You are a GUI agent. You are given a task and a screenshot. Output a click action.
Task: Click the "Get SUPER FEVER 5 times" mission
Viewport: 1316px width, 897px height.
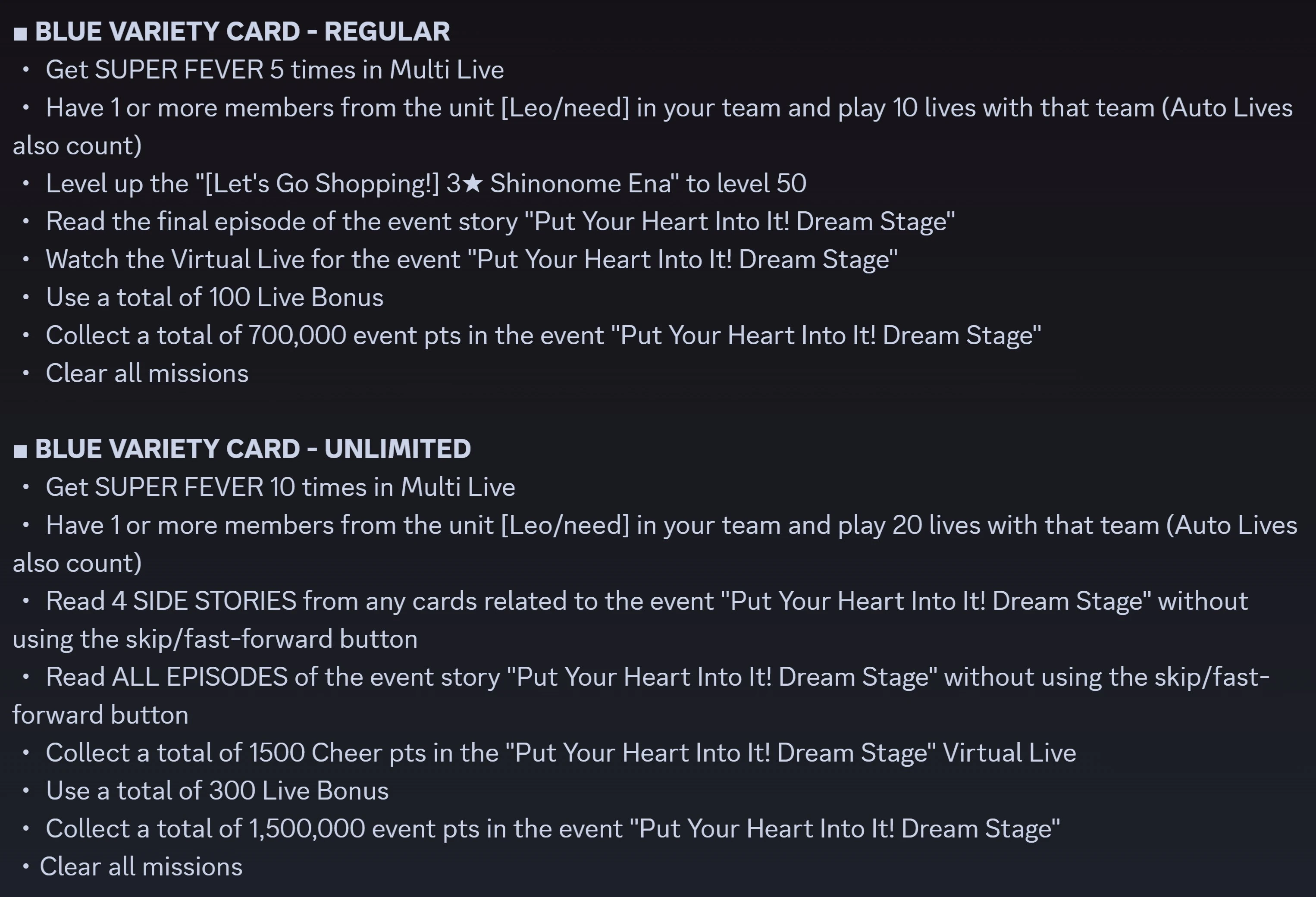click(275, 70)
